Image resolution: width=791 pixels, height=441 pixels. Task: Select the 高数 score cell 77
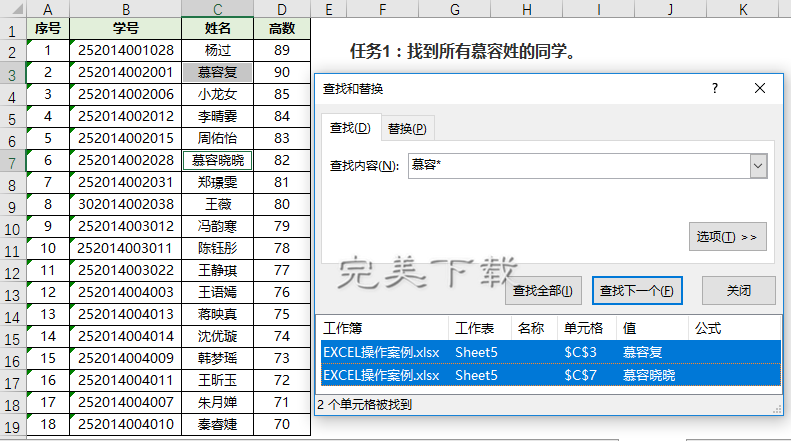[x=282, y=270]
